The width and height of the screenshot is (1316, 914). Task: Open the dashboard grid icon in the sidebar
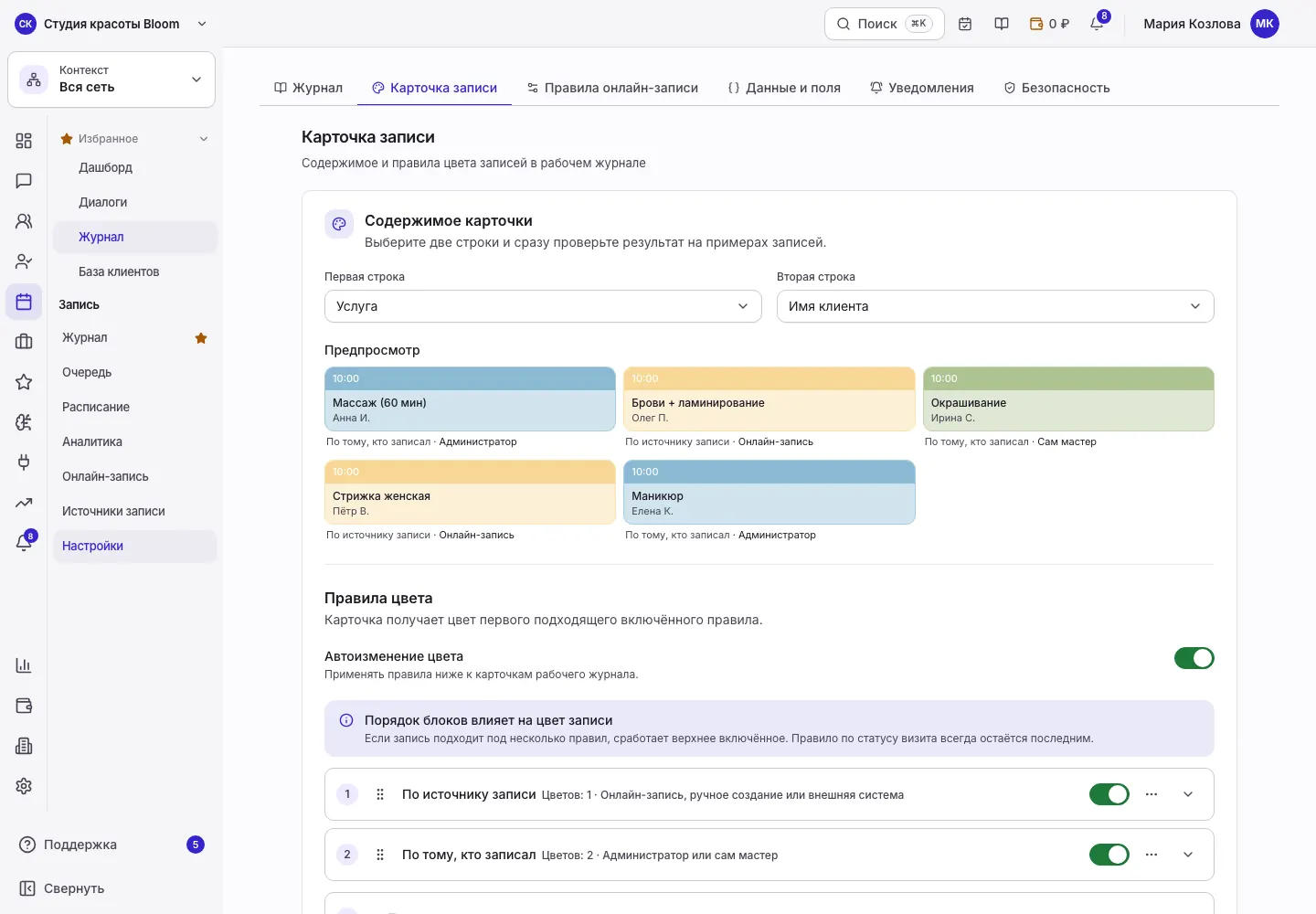[x=24, y=141]
